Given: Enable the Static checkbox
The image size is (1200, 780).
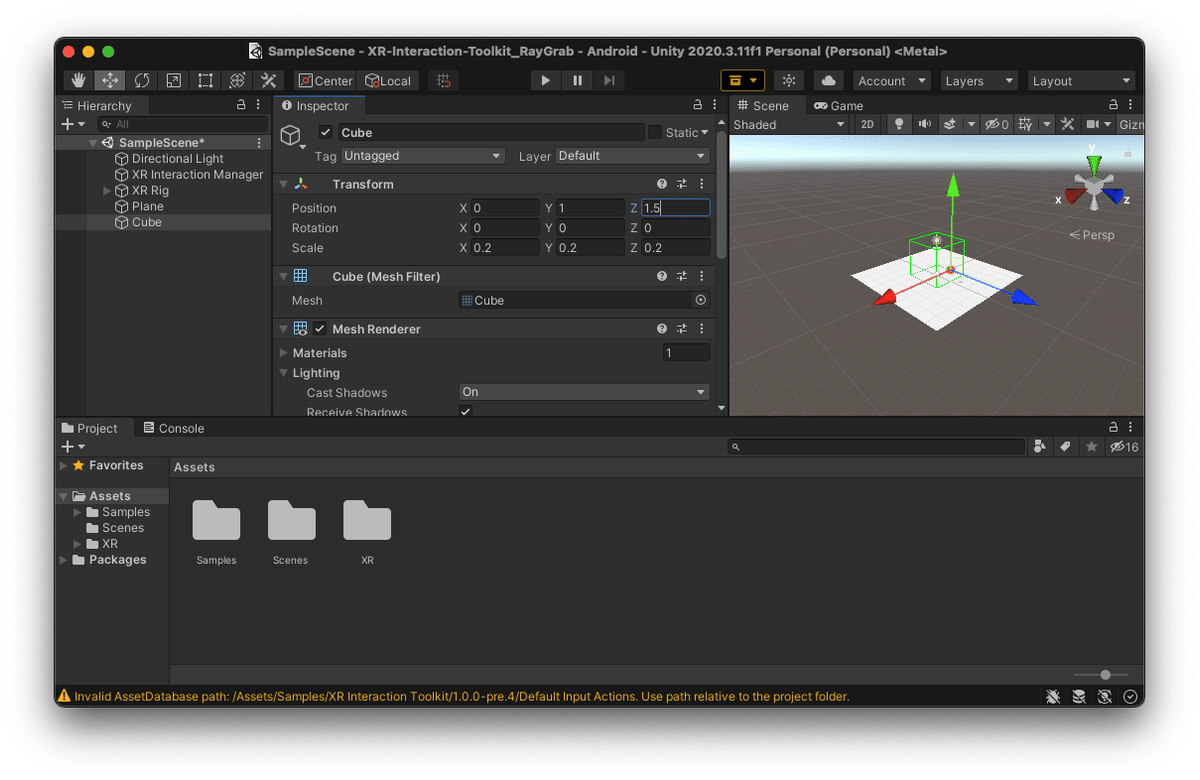Looking at the screenshot, I should point(655,132).
